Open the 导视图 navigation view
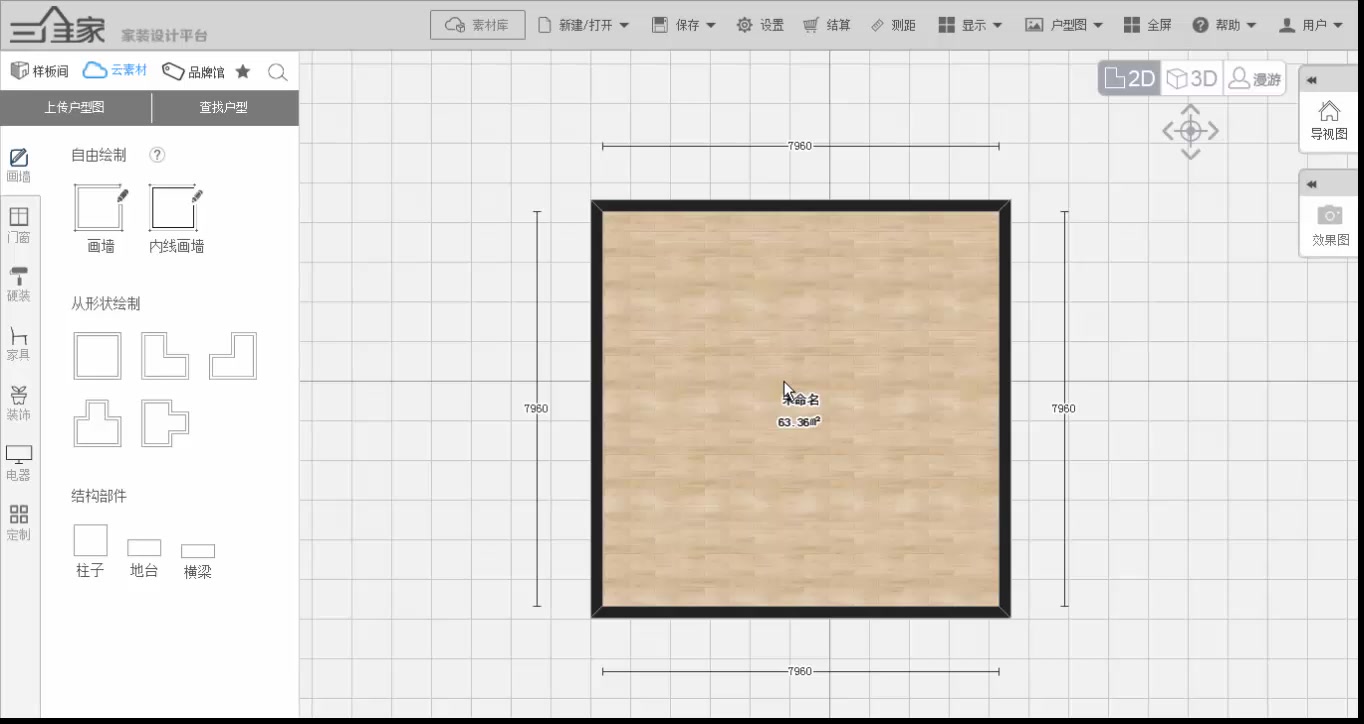The width and height of the screenshot is (1364, 724). pyautogui.click(x=1329, y=120)
